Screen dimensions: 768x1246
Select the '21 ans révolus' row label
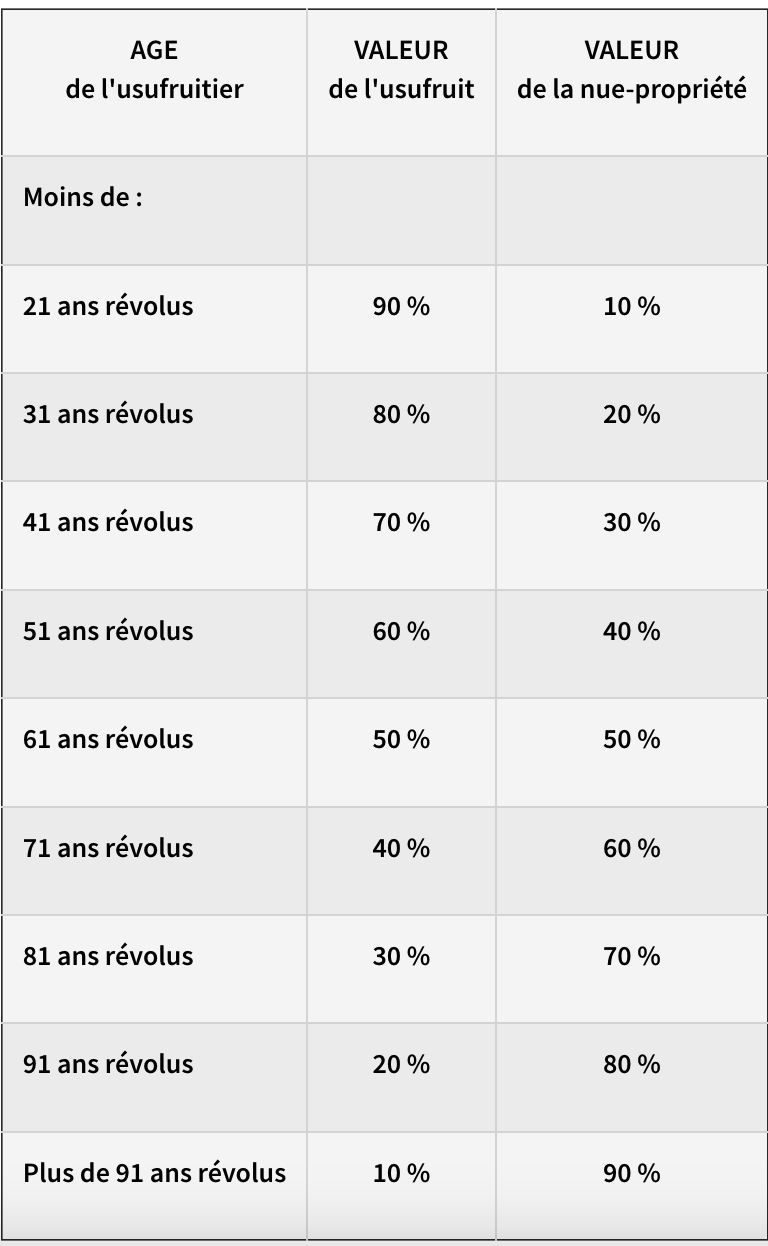(x=108, y=306)
